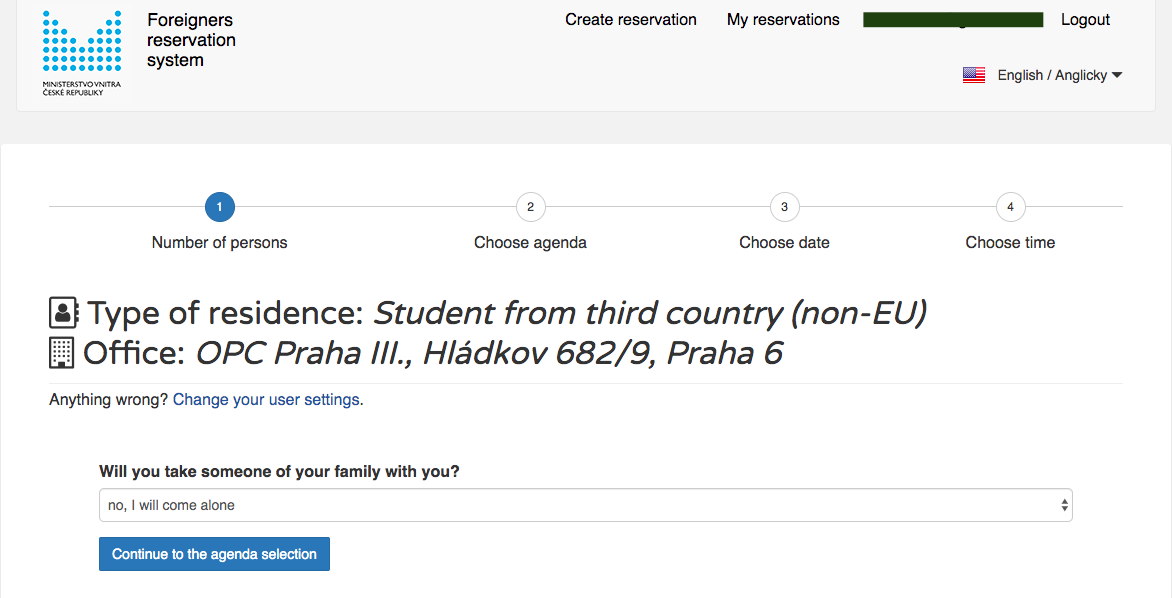The width and height of the screenshot is (1172, 598).
Task: Click the building icon beside Office
Action: [x=62, y=352]
